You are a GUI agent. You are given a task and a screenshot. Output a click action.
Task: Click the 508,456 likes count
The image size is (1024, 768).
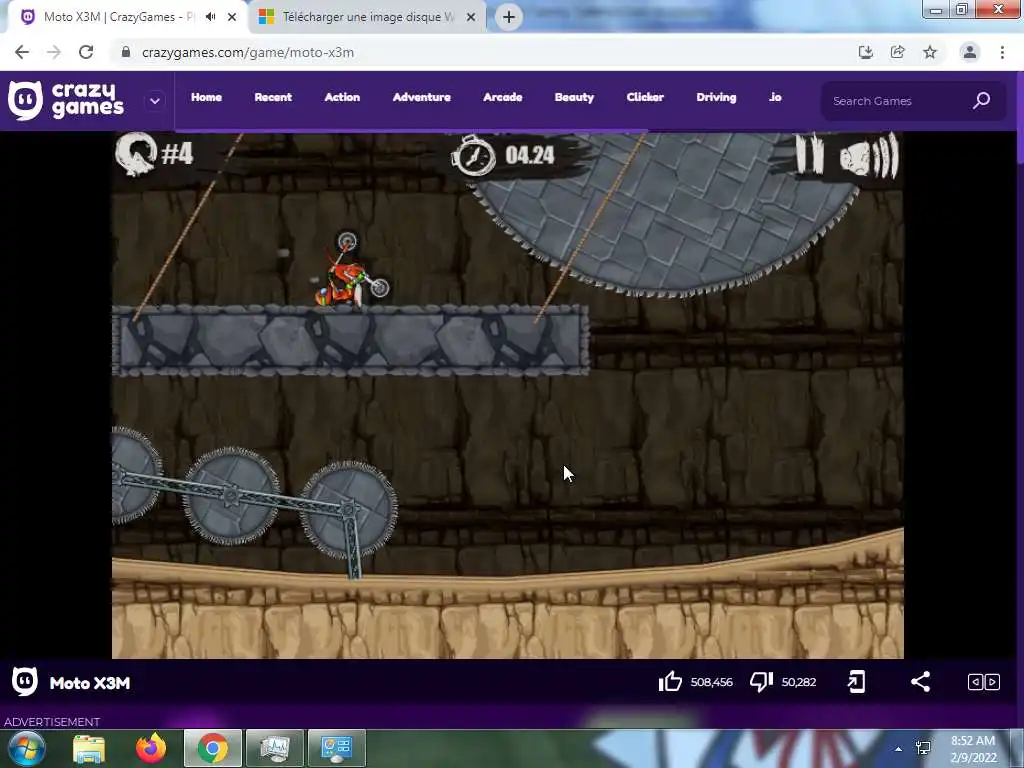pyautogui.click(x=712, y=682)
